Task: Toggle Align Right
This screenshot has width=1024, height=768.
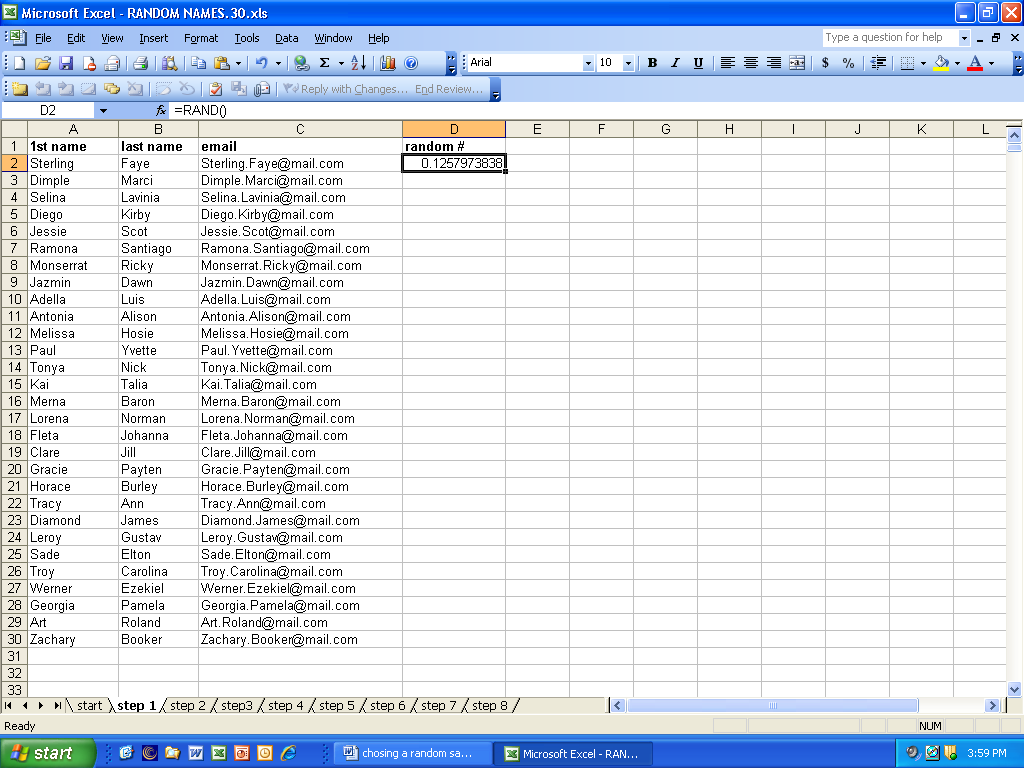Action: 774,63
